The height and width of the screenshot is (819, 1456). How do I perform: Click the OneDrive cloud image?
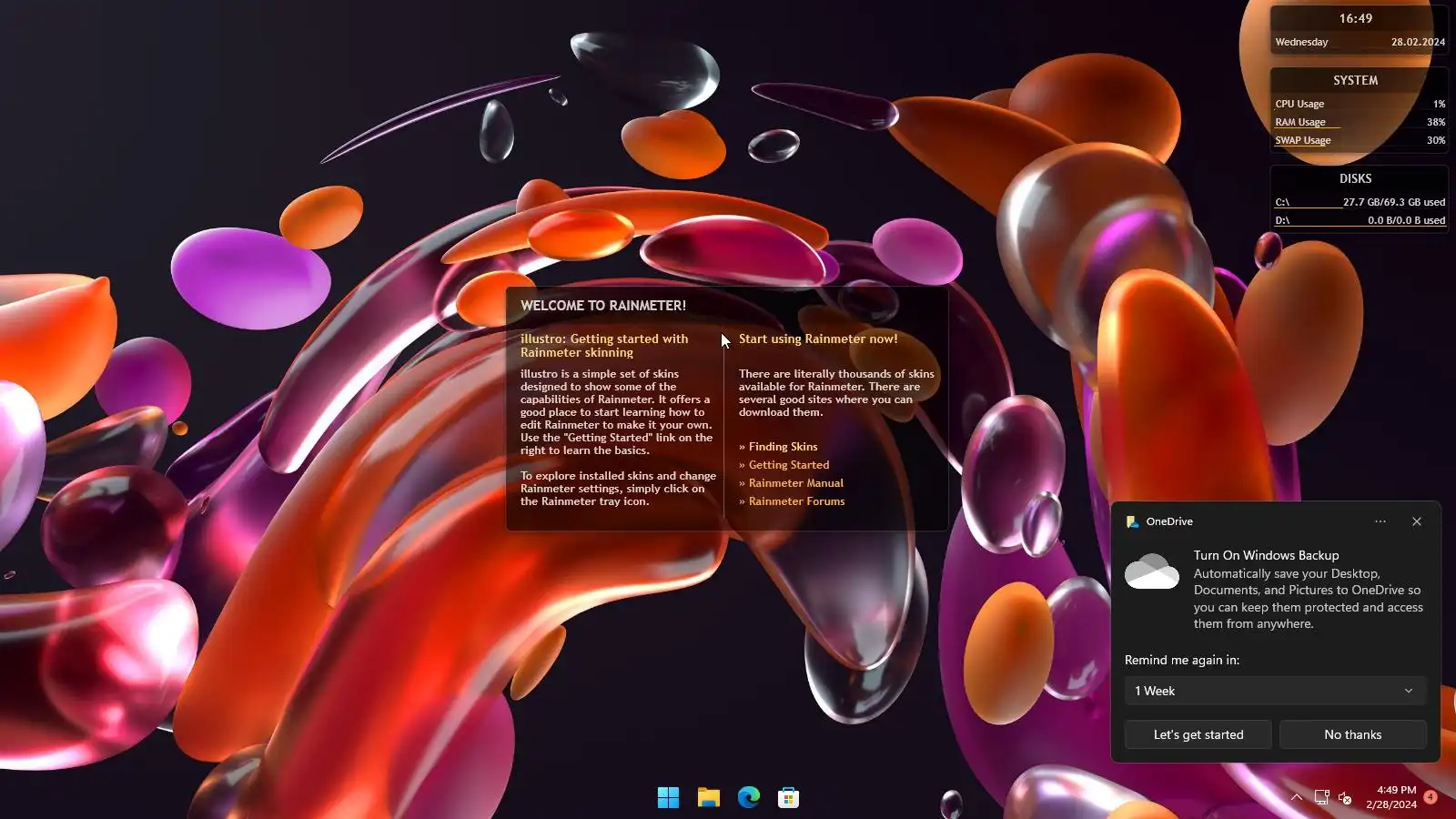[1152, 571]
